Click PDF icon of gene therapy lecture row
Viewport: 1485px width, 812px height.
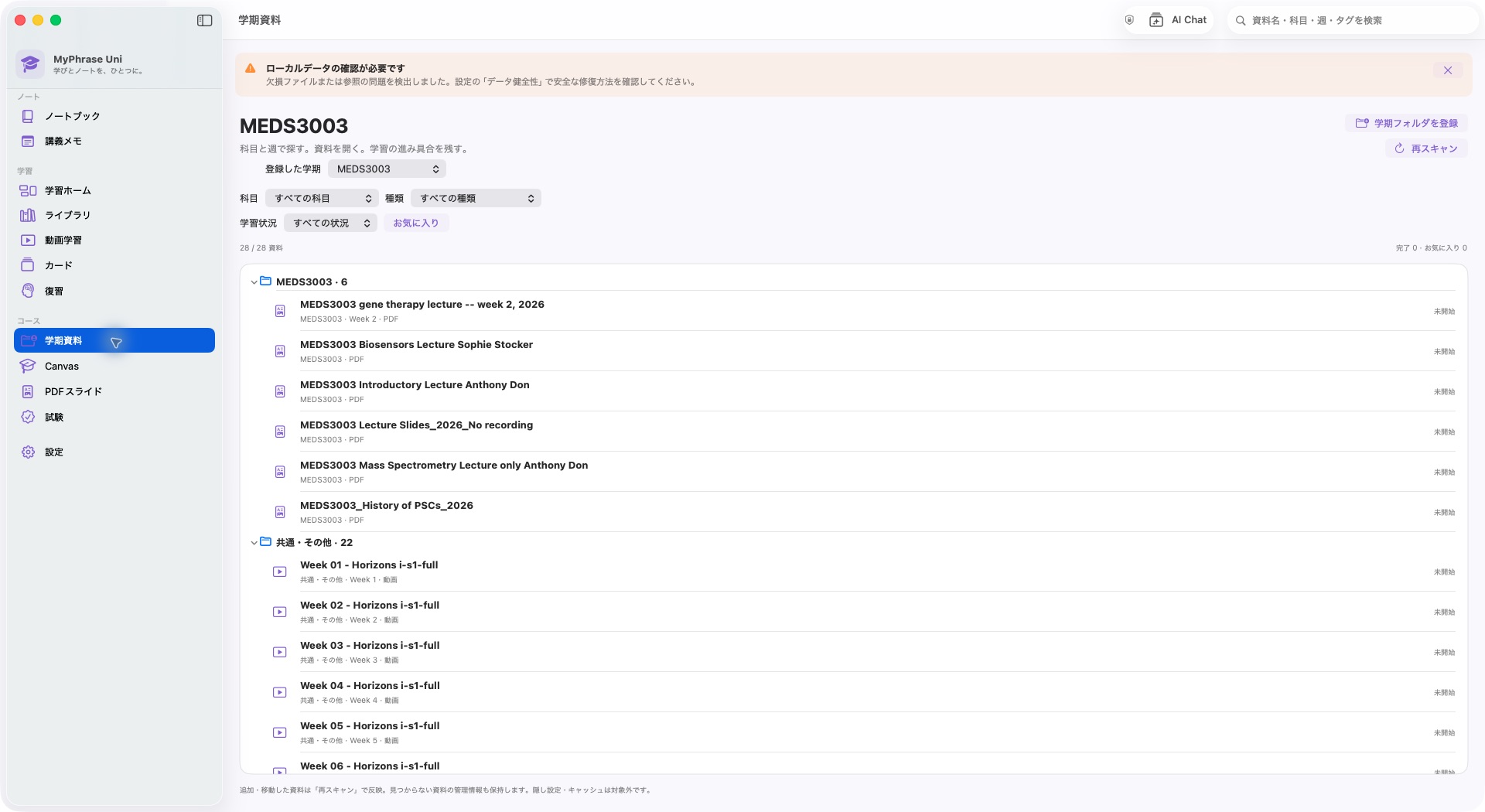pyautogui.click(x=280, y=311)
